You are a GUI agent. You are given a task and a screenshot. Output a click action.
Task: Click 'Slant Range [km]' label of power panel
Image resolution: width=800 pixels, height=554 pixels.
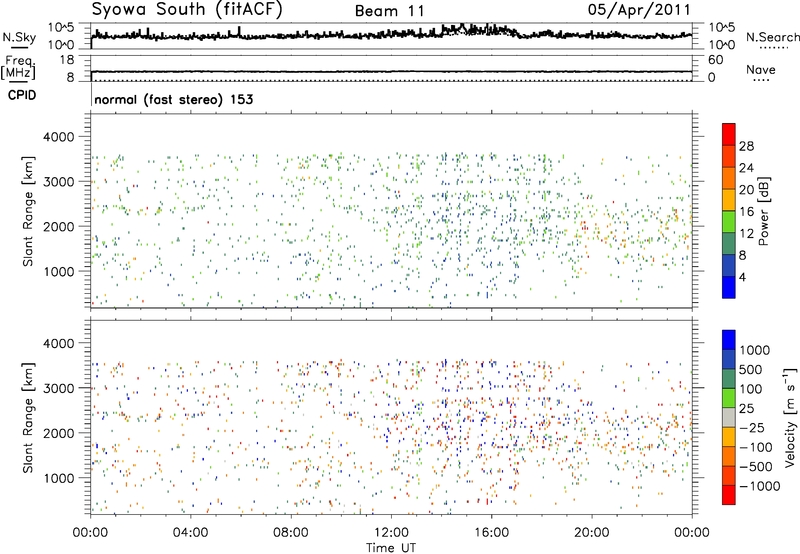click(29, 211)
